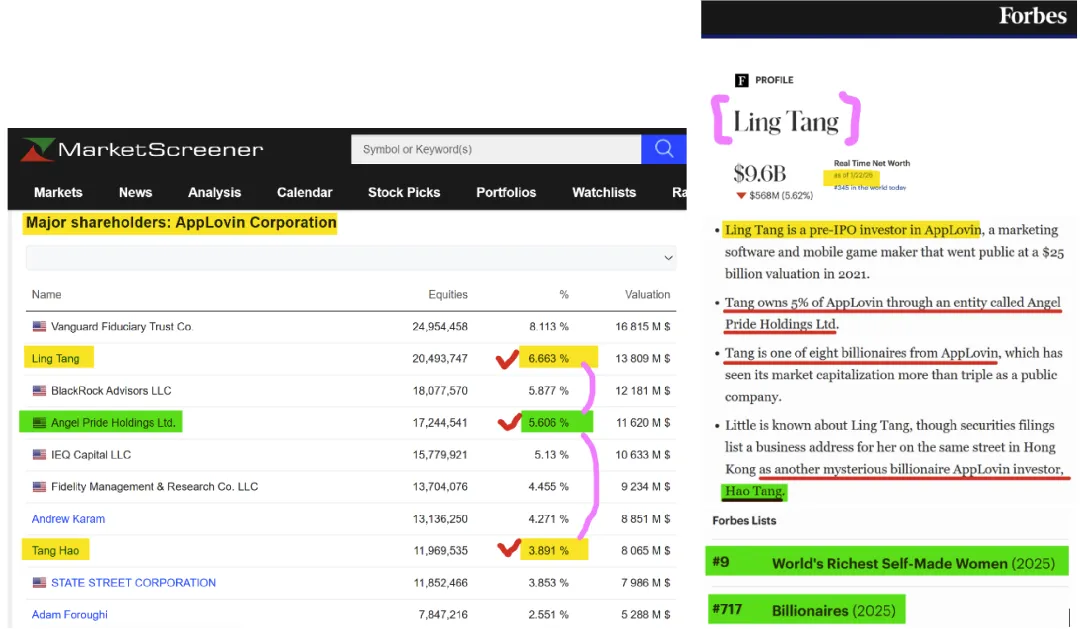Click equities value 20,493,747
Image resolution: width=1080 pixels, height=629 pixels.
click(439, 358)
